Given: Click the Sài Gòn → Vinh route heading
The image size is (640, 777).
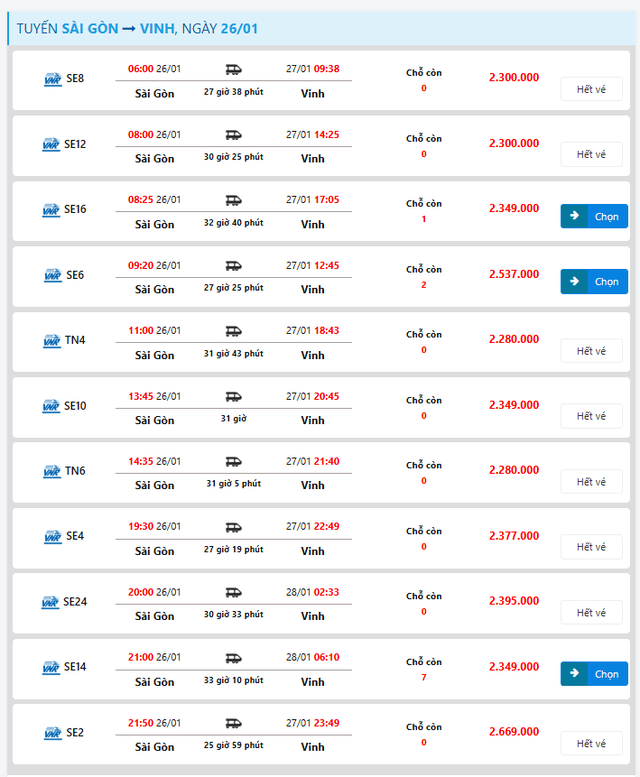Looking at the screenshot, I should pyautogui.click(x=137, y=28).
